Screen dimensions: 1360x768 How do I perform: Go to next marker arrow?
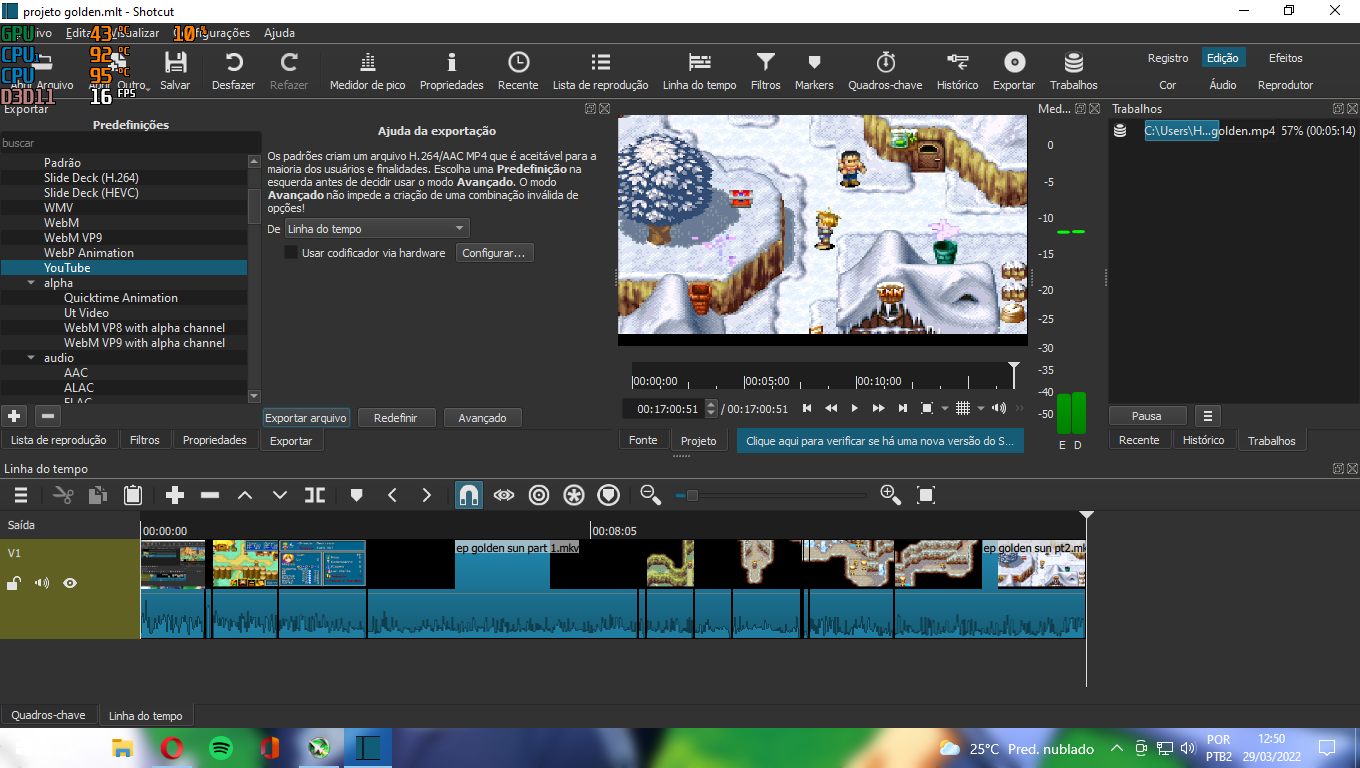pos(427,494)
